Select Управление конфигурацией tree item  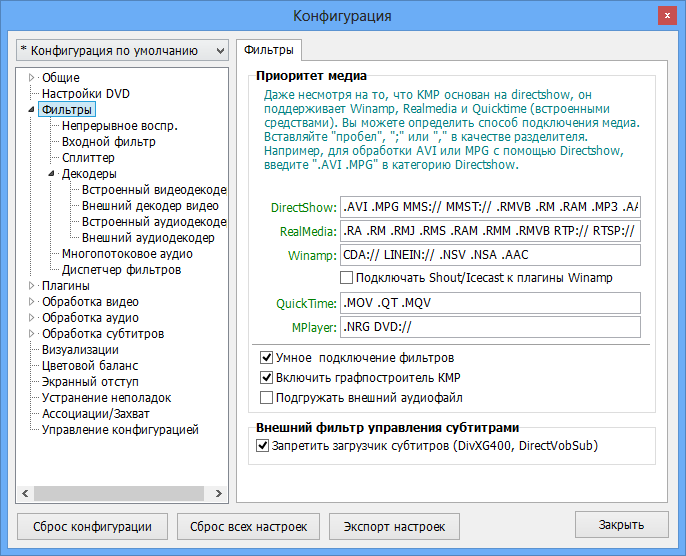tap(120, 430)
